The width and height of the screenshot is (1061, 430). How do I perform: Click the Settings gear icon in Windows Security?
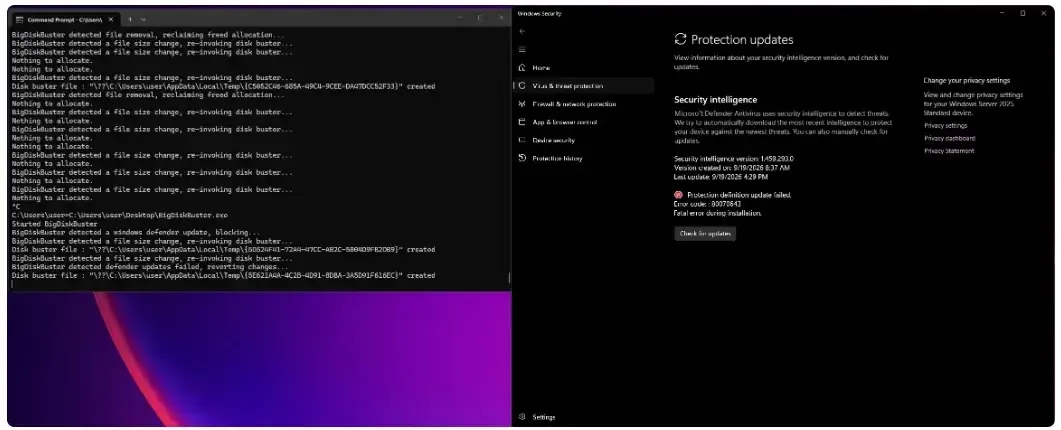[x=522, y=417]
